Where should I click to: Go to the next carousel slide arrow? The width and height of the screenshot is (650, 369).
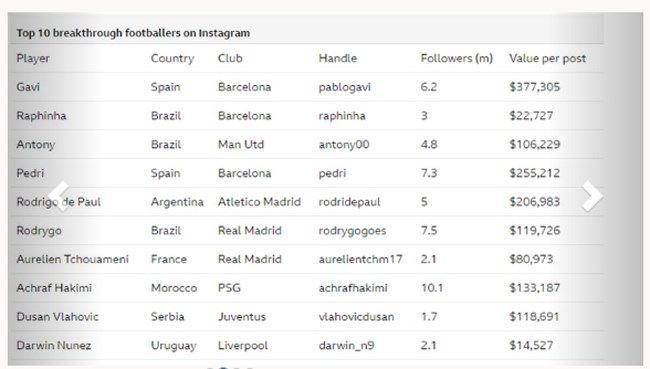coord(592,196)
